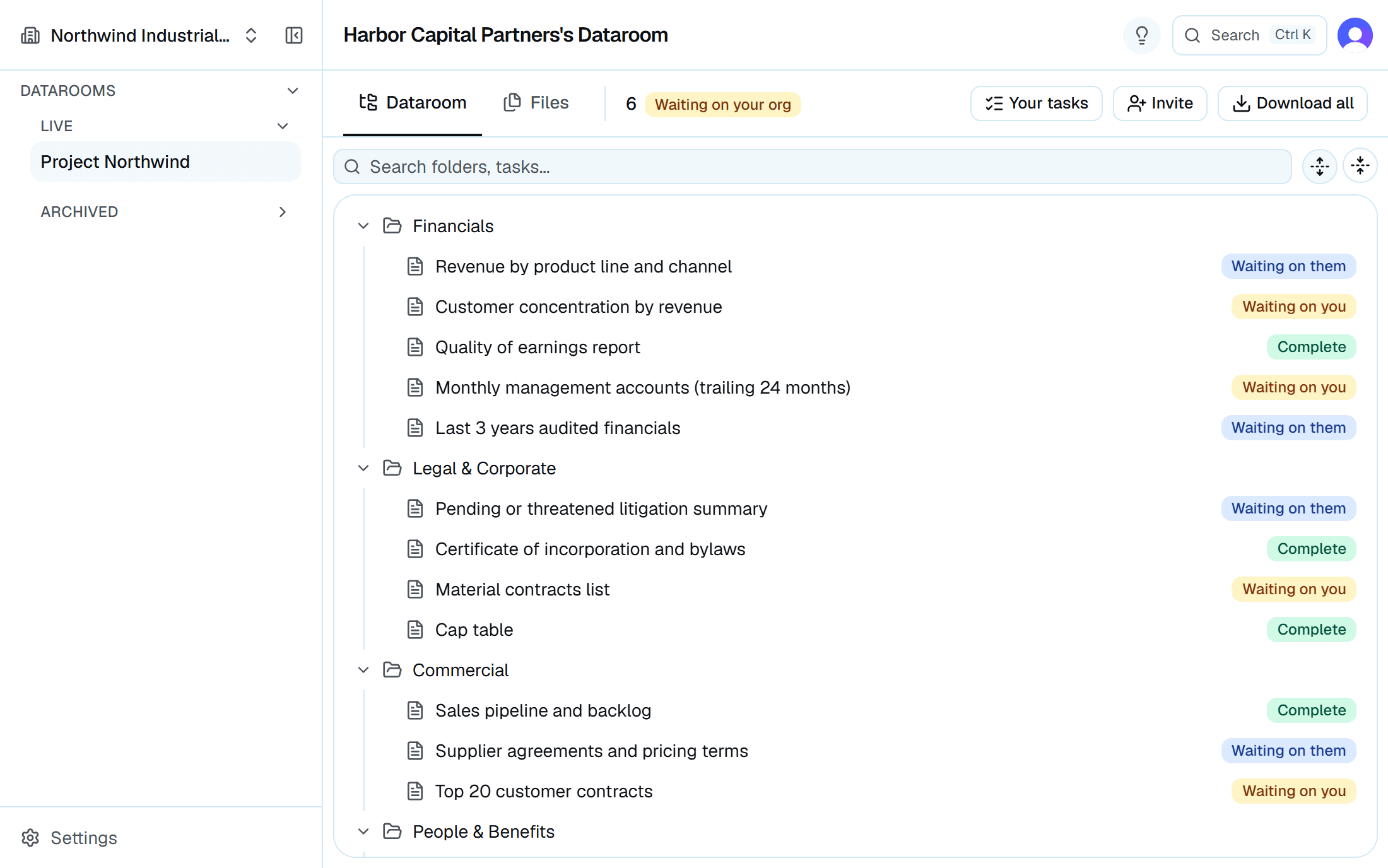The image size is (1388, 868).
Task: Click the collapse all folders icon
Action: 1360,167
